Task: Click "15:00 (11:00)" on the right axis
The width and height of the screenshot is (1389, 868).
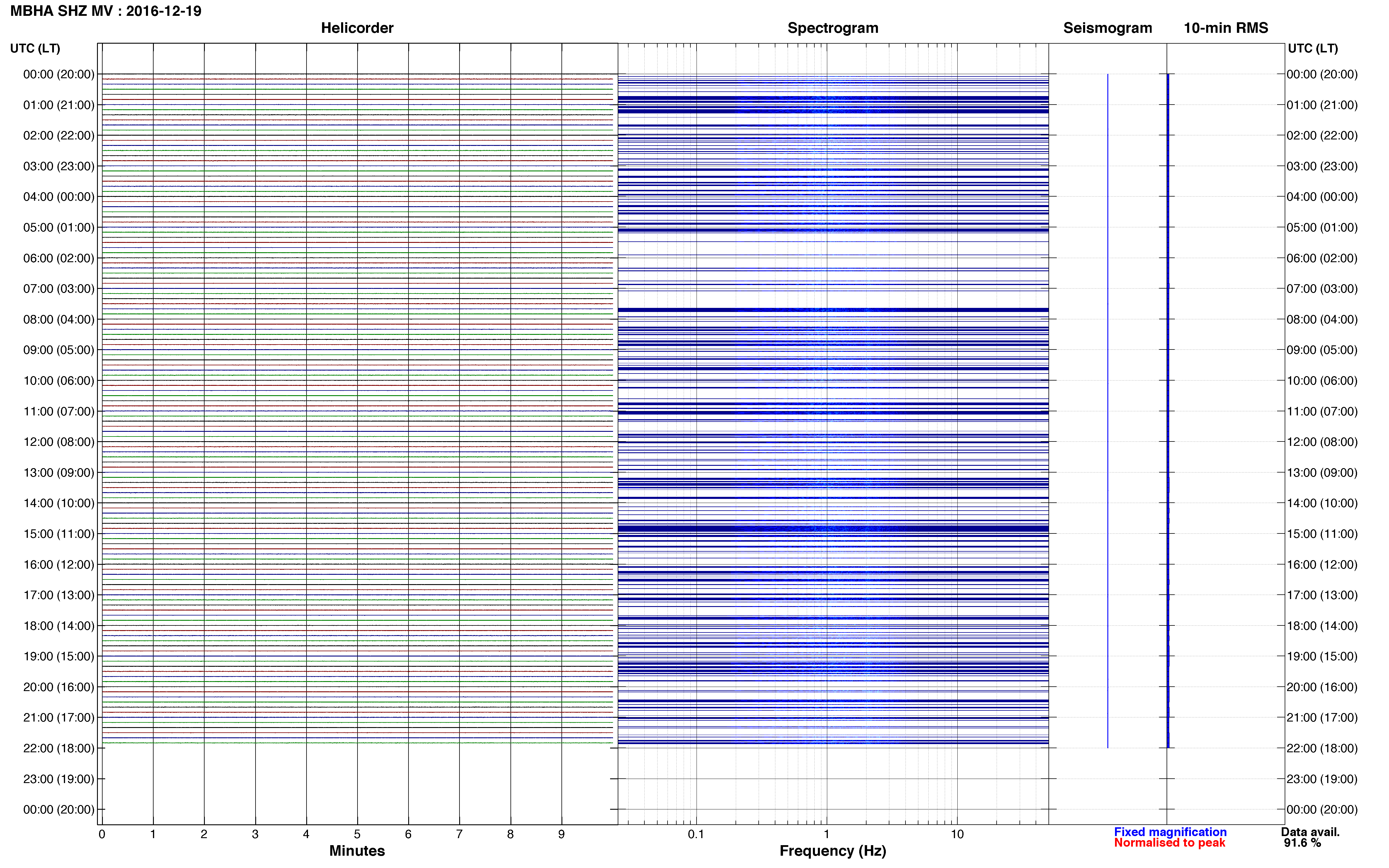Action: 1322,533
